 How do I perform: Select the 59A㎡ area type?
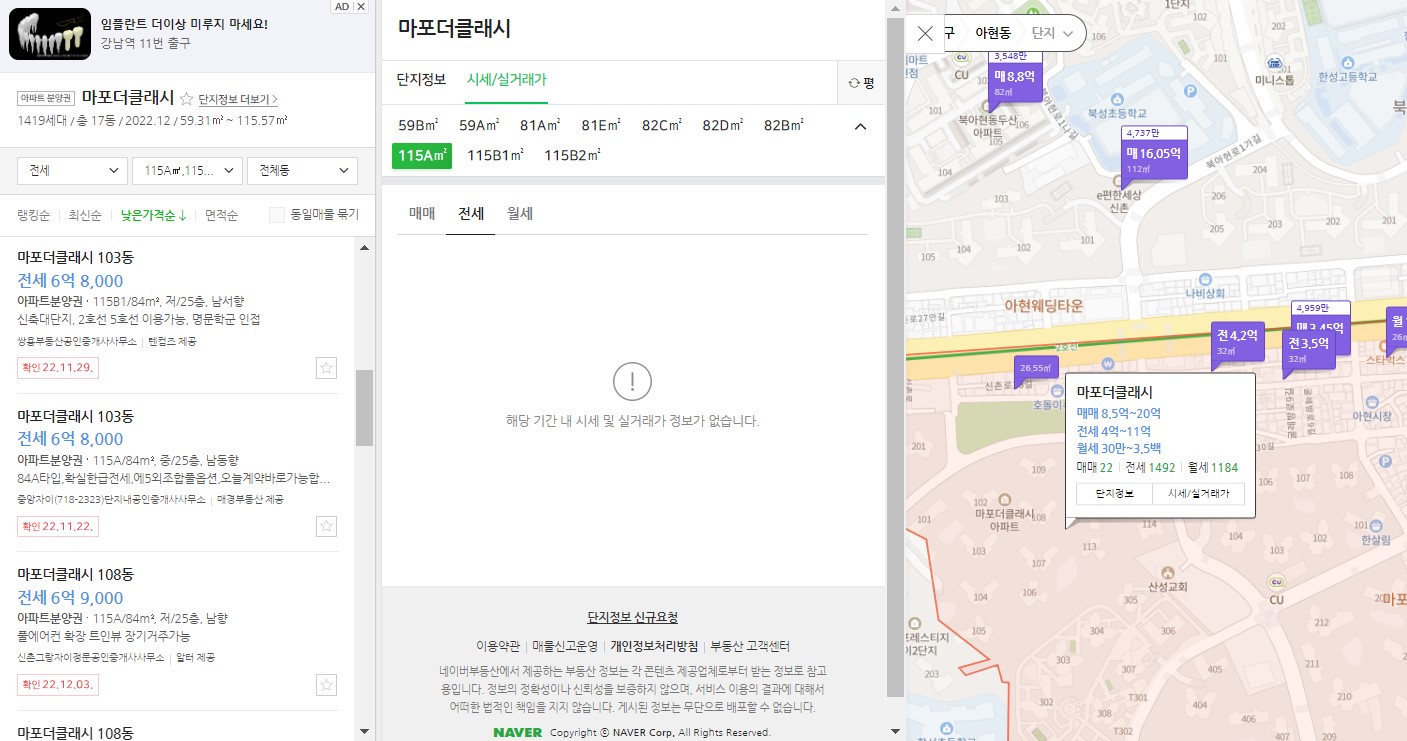(480, 126)
